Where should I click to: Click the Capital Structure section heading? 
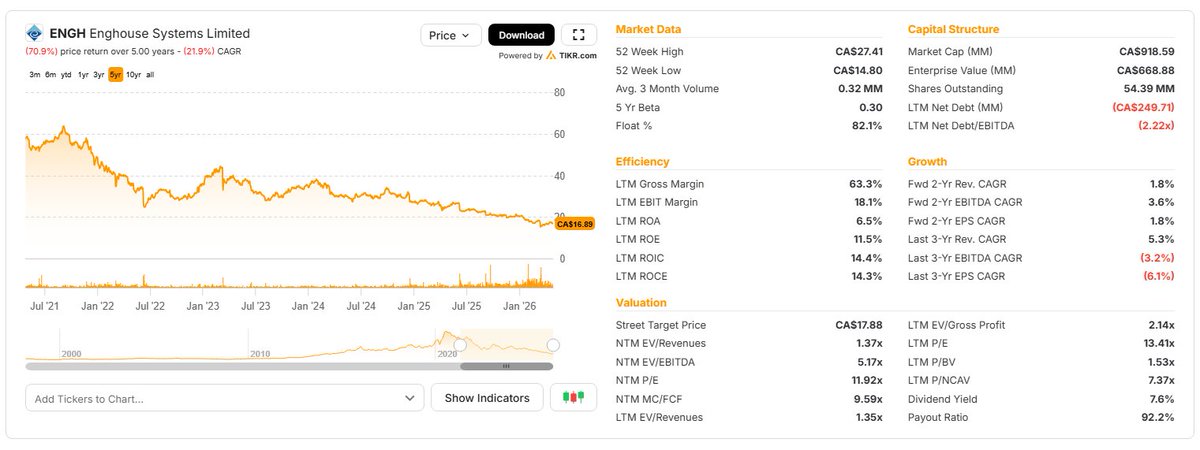pyautogui.click(x=953, y=30)
